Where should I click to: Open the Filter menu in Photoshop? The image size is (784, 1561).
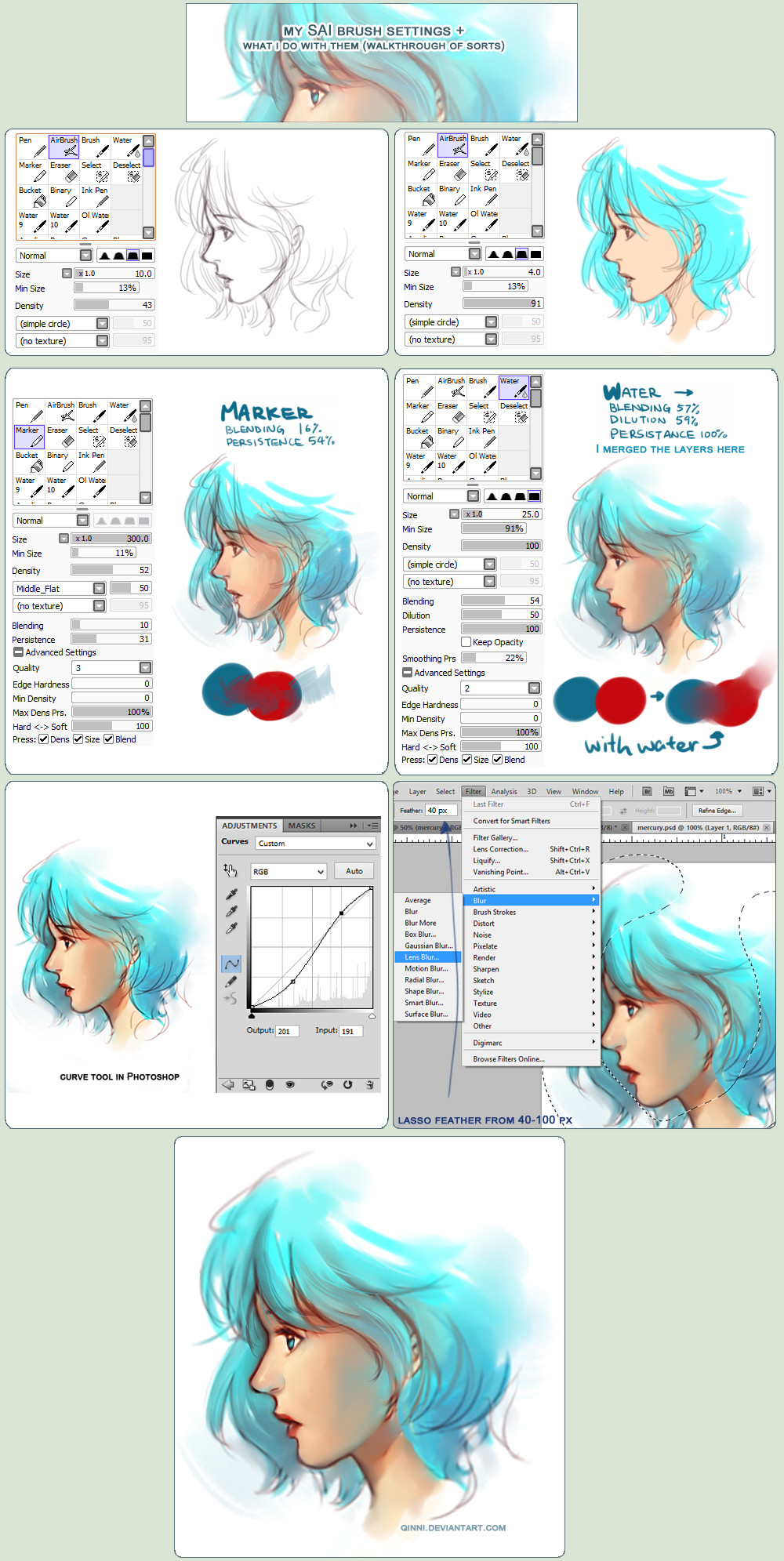coord(474,791)
